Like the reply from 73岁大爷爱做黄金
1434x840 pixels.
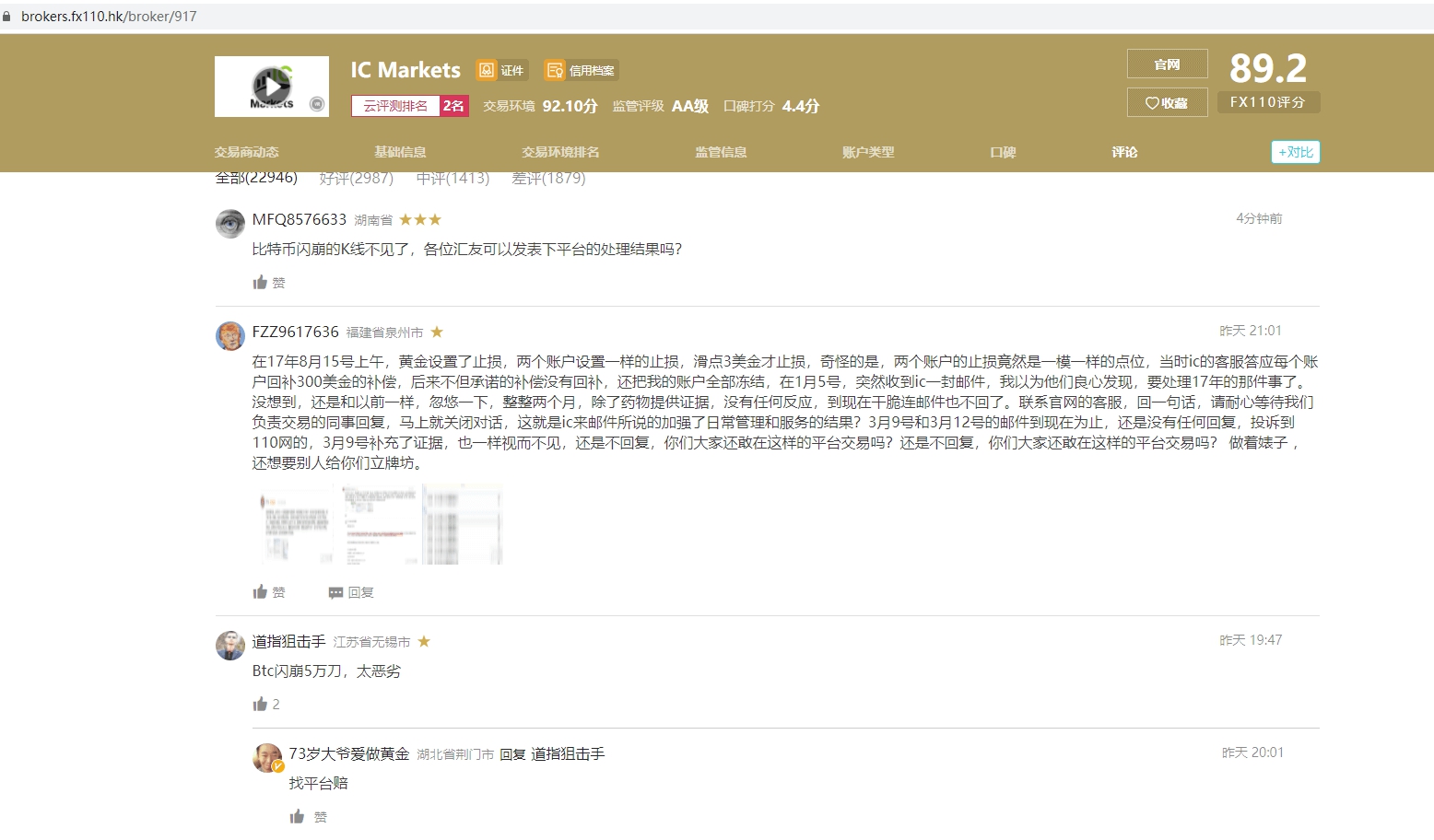click(x=297, y=816)
